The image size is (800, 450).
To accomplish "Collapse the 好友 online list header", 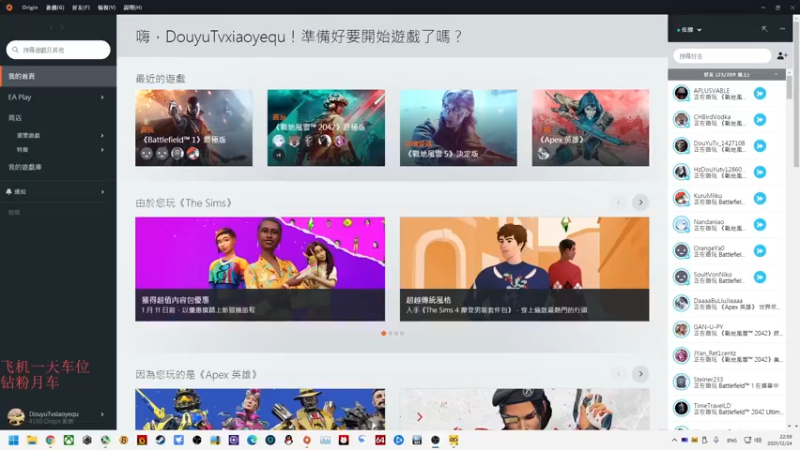I will click(x=727, y=74).
